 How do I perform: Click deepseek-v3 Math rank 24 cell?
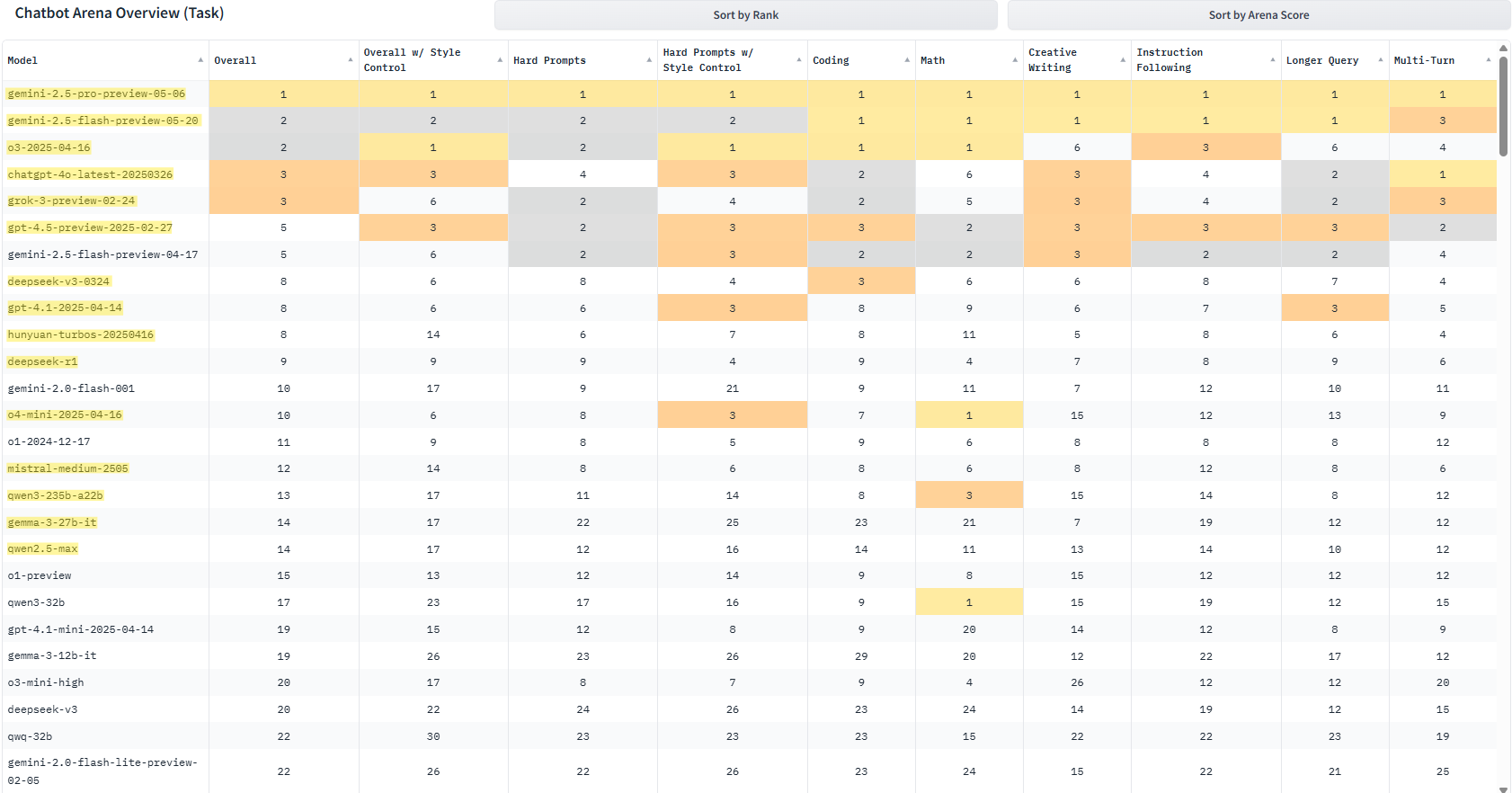click(x=969, y=709)
